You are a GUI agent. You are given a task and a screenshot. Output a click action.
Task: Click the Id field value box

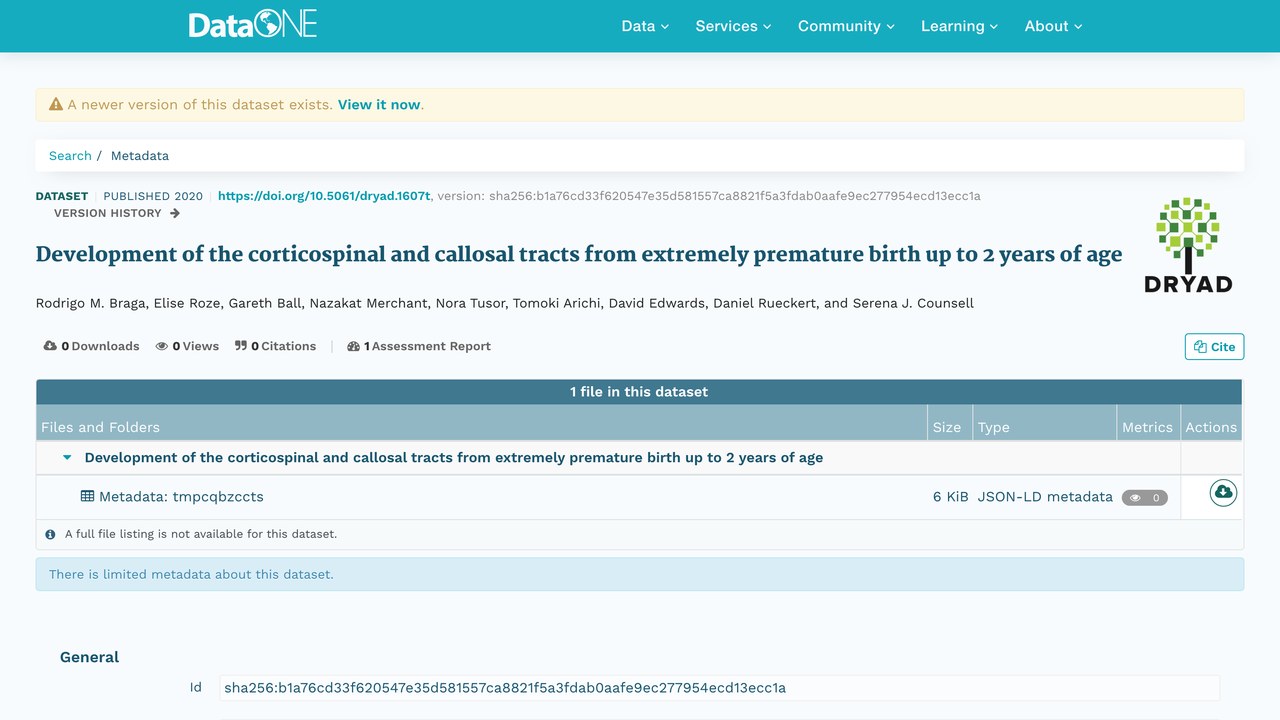719,688
